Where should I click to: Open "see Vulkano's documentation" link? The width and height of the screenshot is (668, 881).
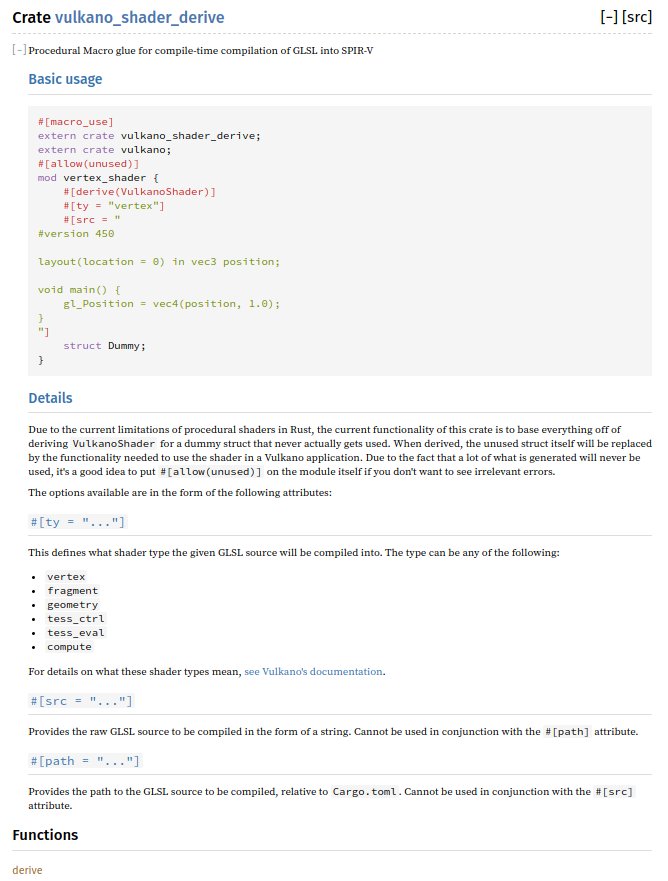tap(313, 671)
